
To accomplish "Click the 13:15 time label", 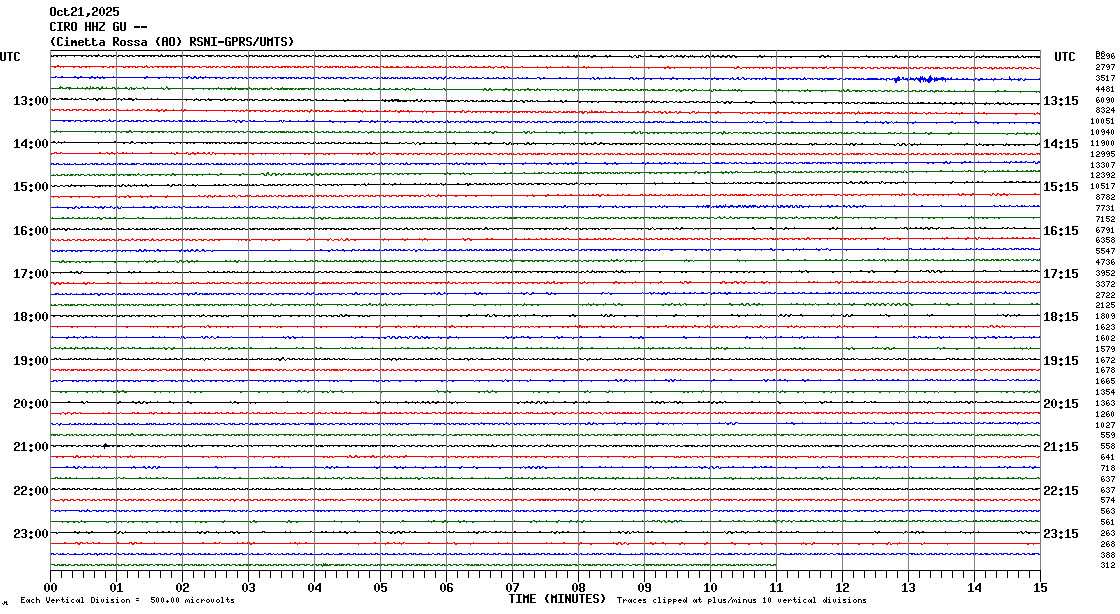I will [x=1061, y=101].
